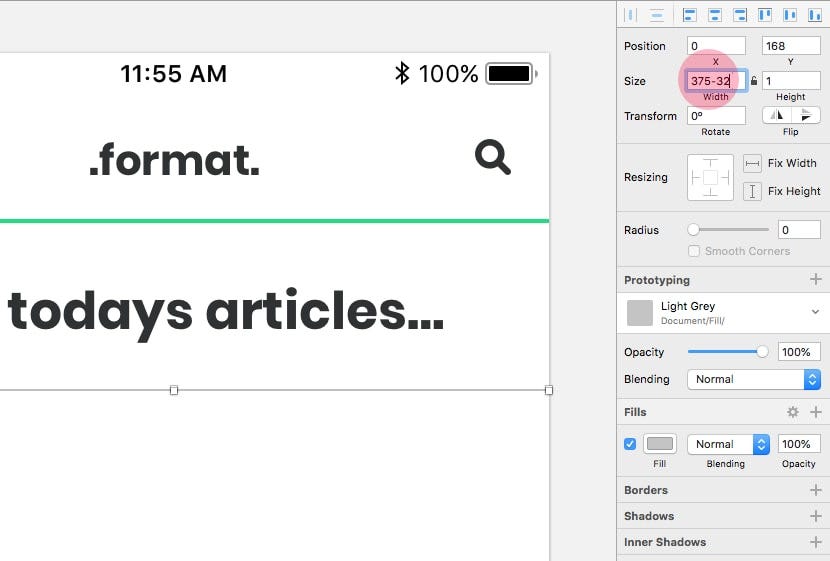Click the Radius value field
Screen dimensions: 830x561
click(799, 230)
